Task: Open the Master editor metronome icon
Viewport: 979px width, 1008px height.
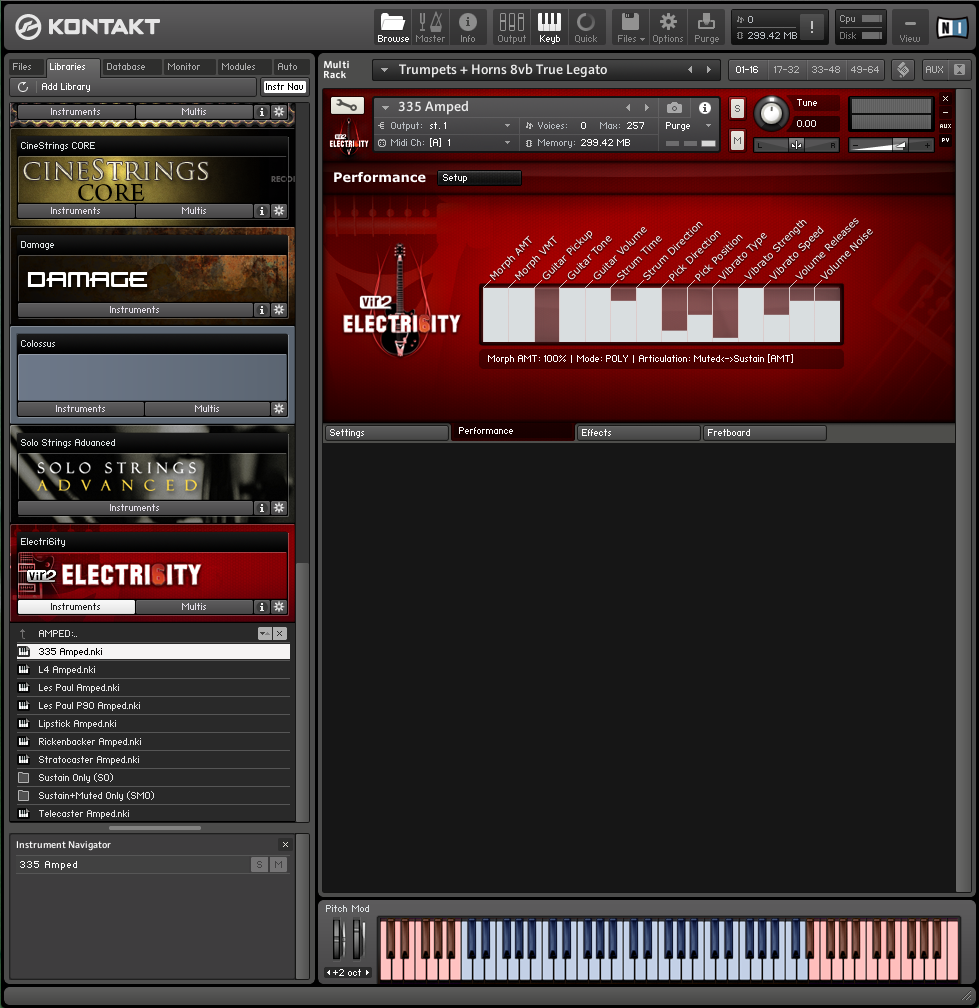Action: click(x=430, y=28)
